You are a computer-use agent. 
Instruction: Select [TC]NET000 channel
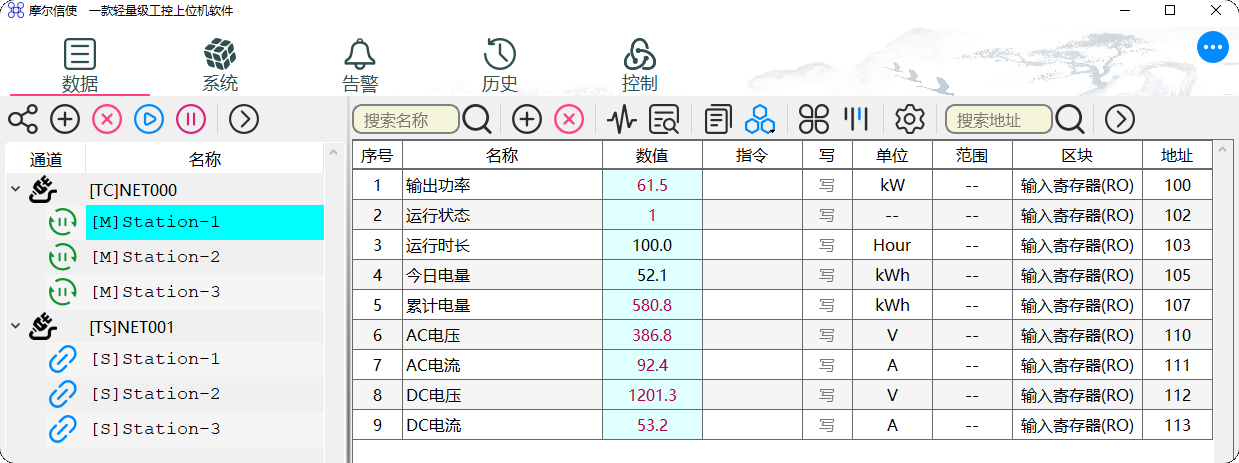pyautogui.click(x=133, y=189)
